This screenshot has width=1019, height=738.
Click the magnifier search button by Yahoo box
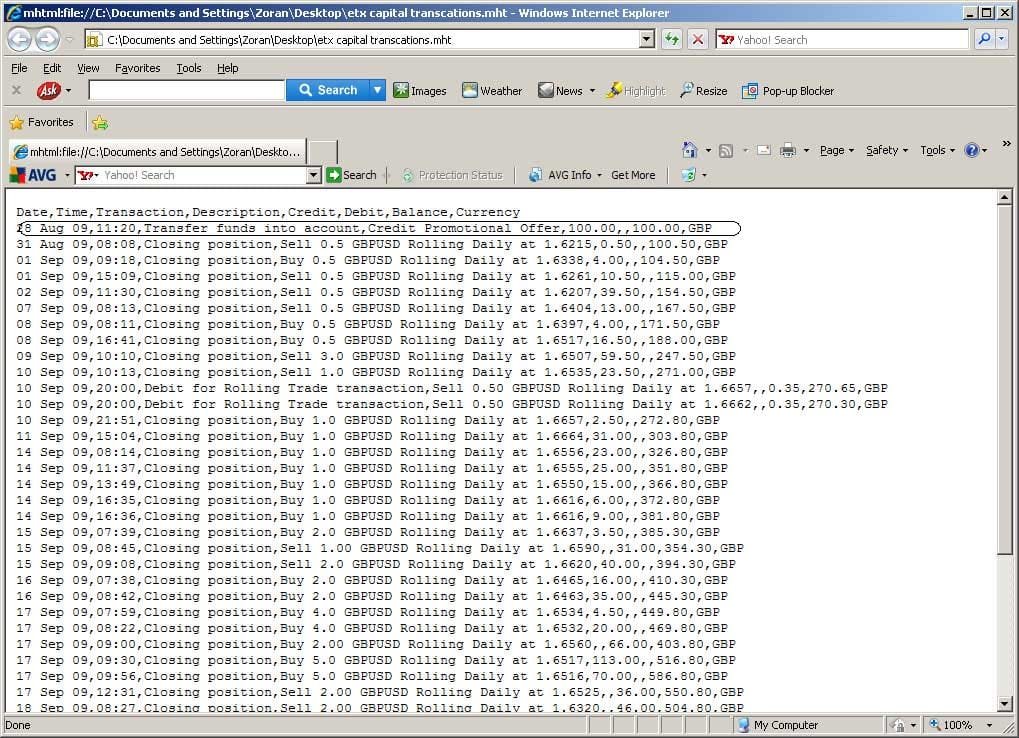coord(985,39)
